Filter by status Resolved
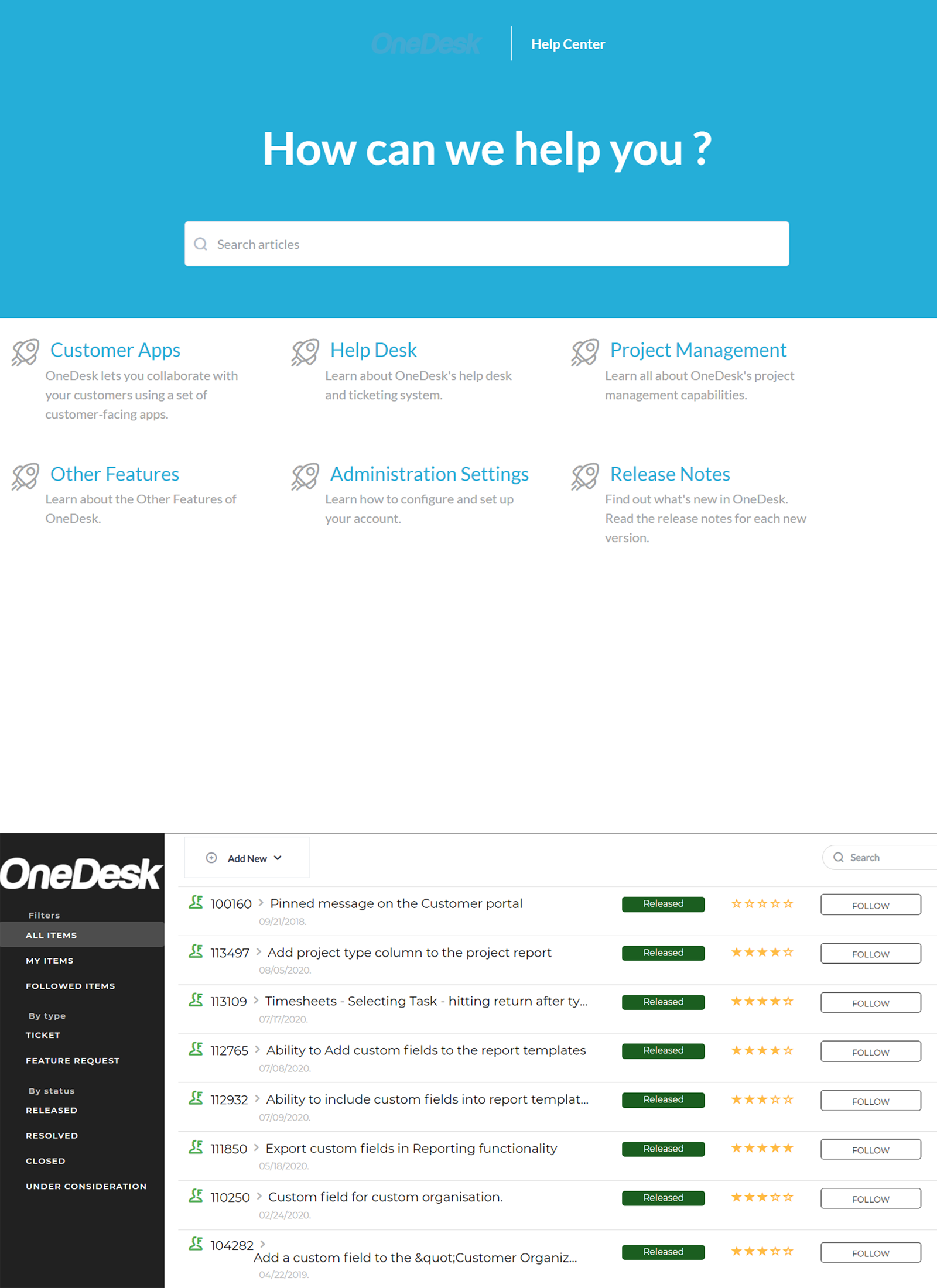 tap(52, 1135)
